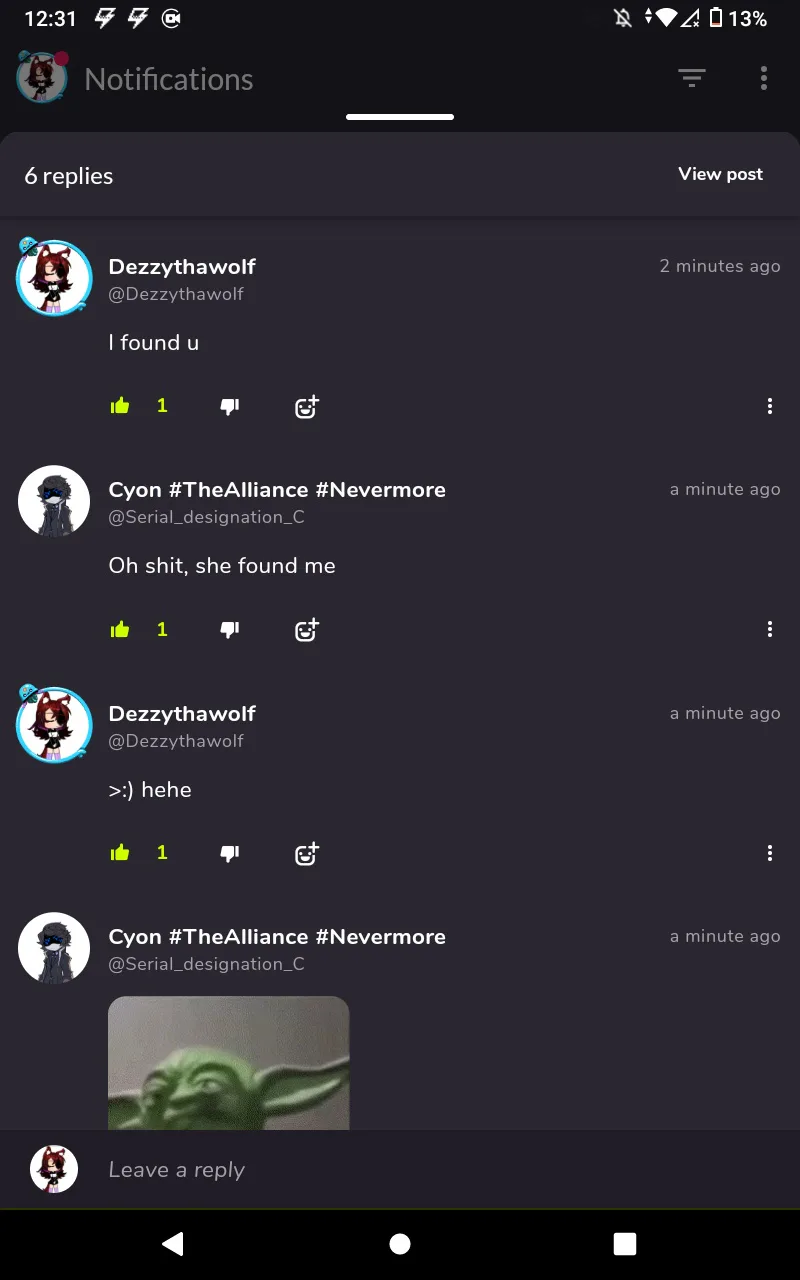
Task: Toggle like on "Oh shit, she found me"
Action: [120, 629]
